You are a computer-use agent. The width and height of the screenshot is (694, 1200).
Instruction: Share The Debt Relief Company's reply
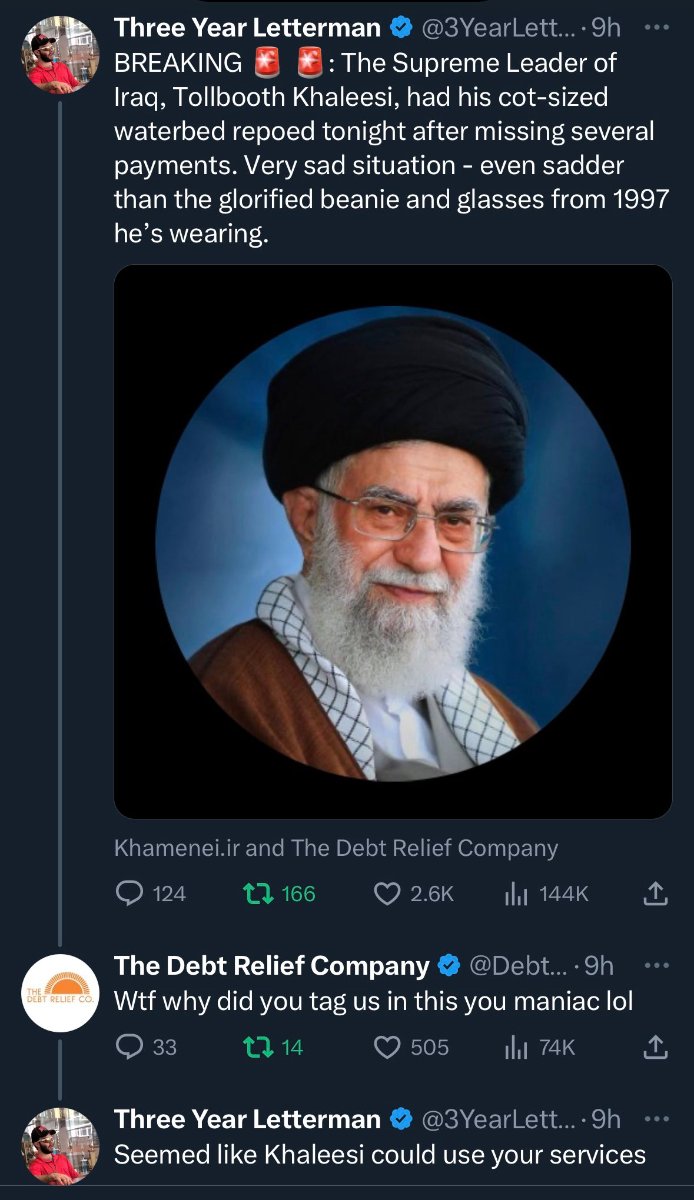655,1046
